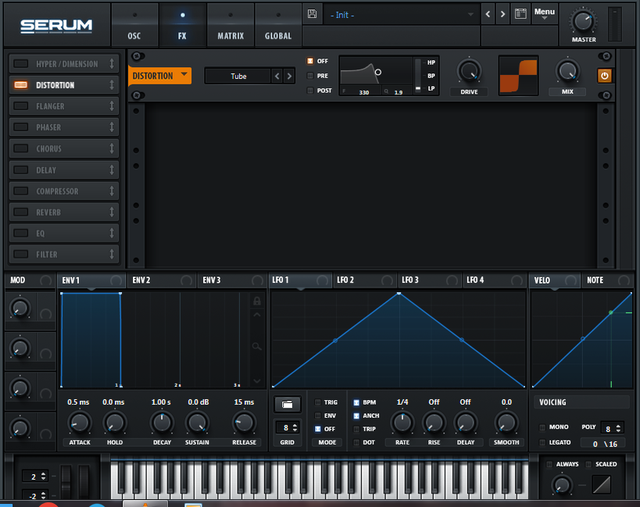
Task: Enable LFO TRIG mode checkbox
Action: click(x=319, y=402)
